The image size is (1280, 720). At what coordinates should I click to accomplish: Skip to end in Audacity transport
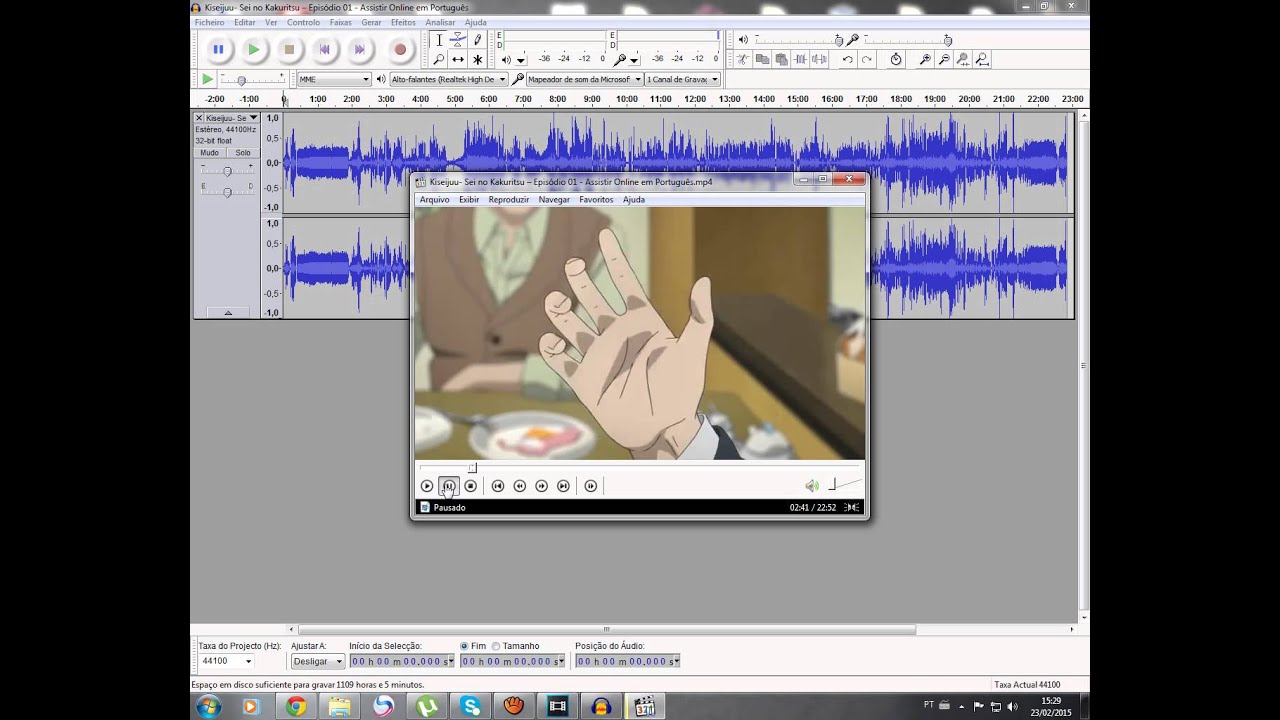click(359, 49)
